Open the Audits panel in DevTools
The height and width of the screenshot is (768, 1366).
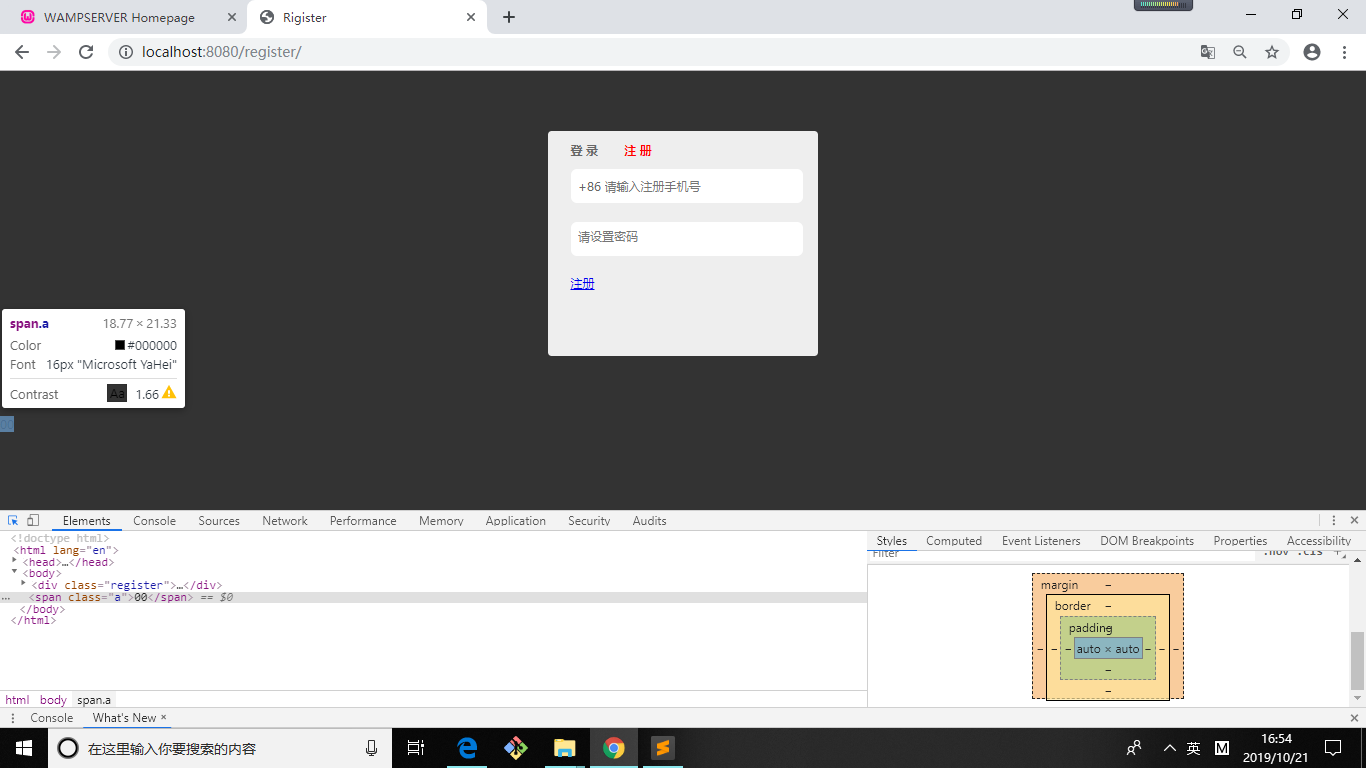click(649, 521)
